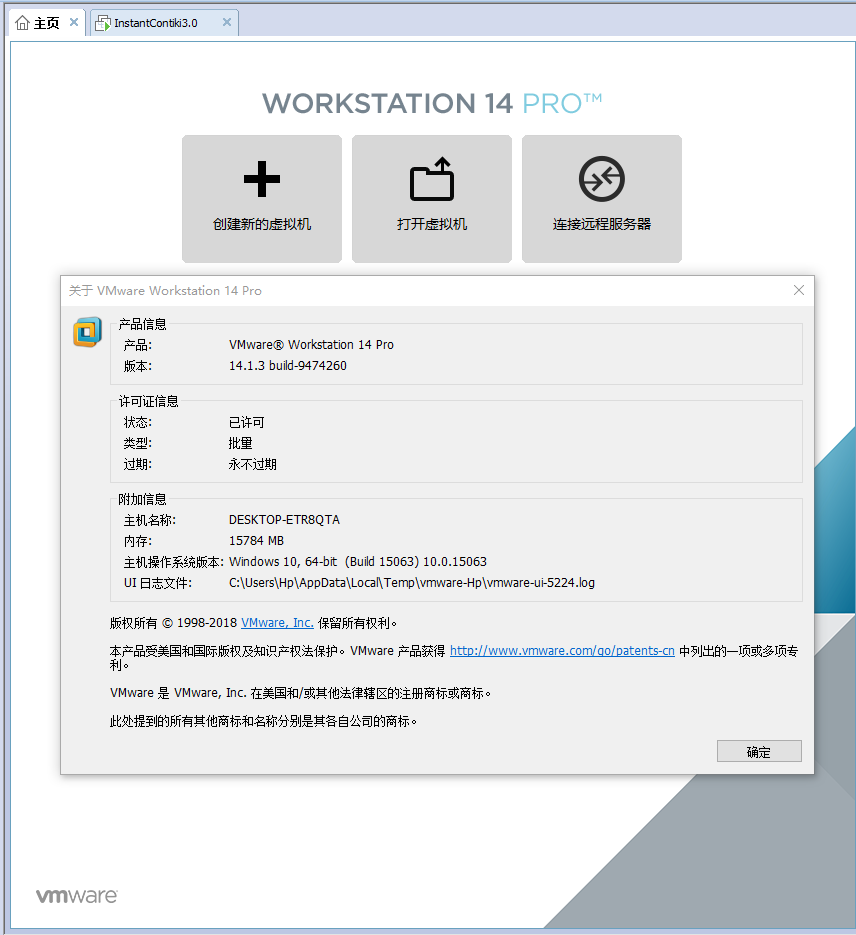Close the 关于 VMware Workstation dialog
Screen dimensions: 856x935
point(799,290)
